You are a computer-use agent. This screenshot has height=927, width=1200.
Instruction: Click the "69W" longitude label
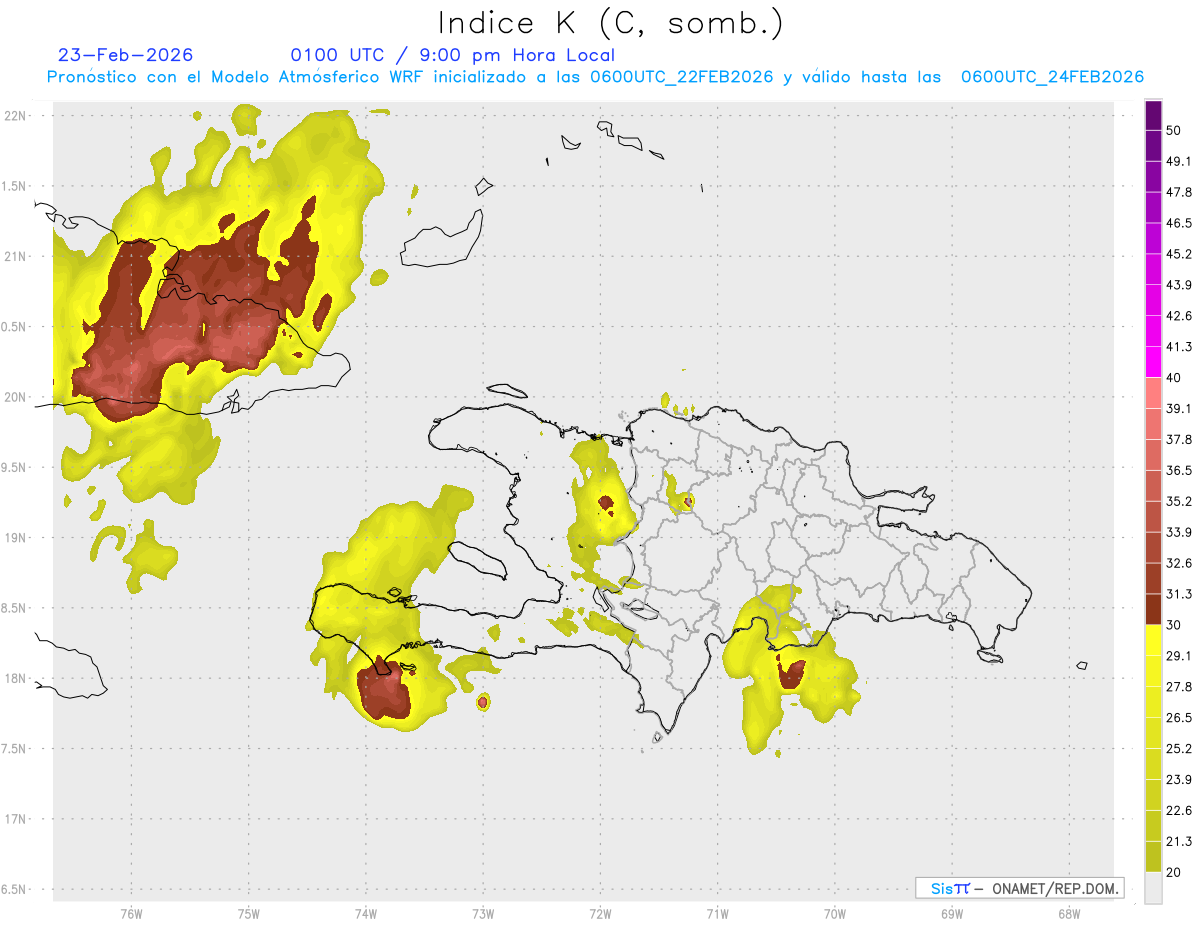tap(952, 913)
